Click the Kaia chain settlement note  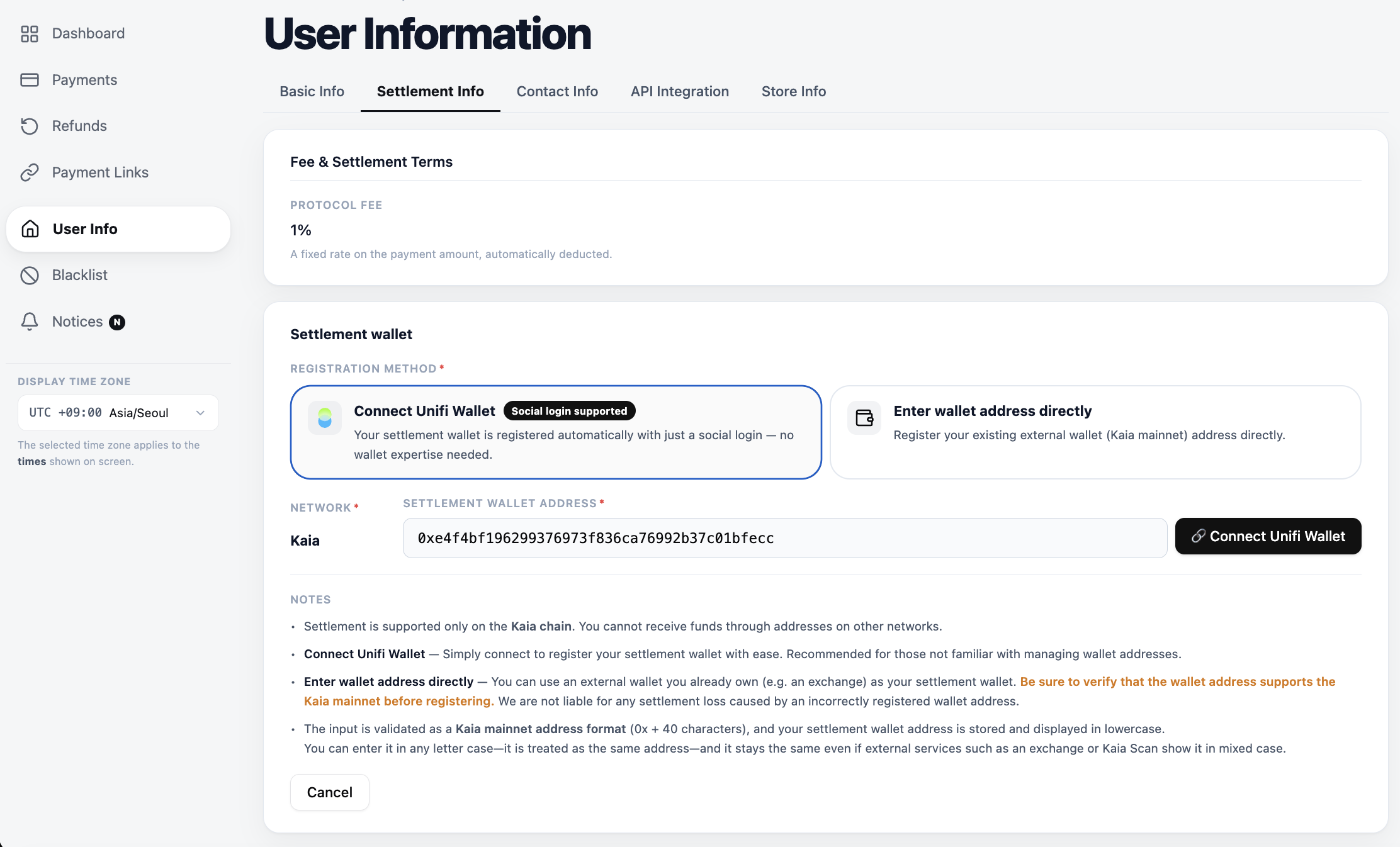click(x=623, y=626)
